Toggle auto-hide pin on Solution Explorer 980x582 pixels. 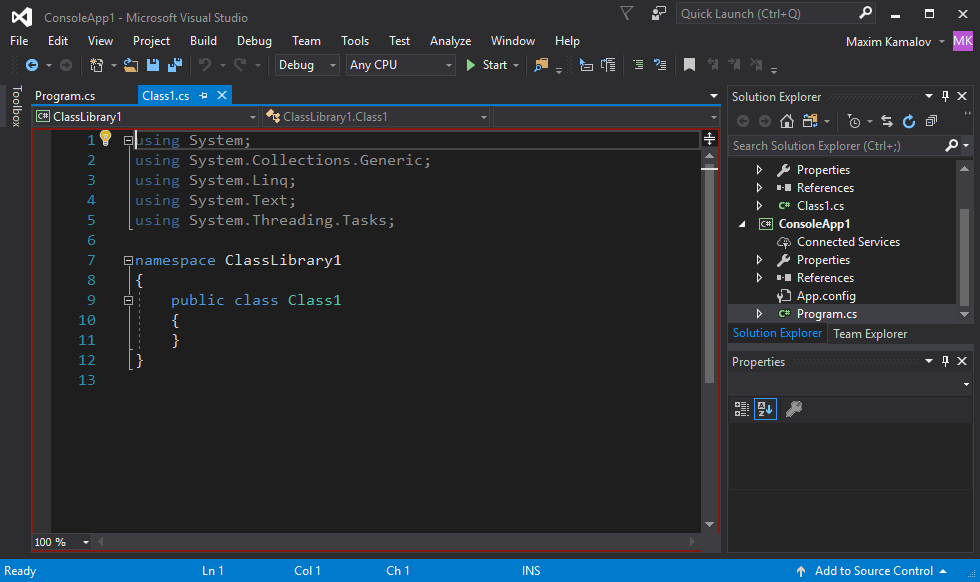pos(945,96)
